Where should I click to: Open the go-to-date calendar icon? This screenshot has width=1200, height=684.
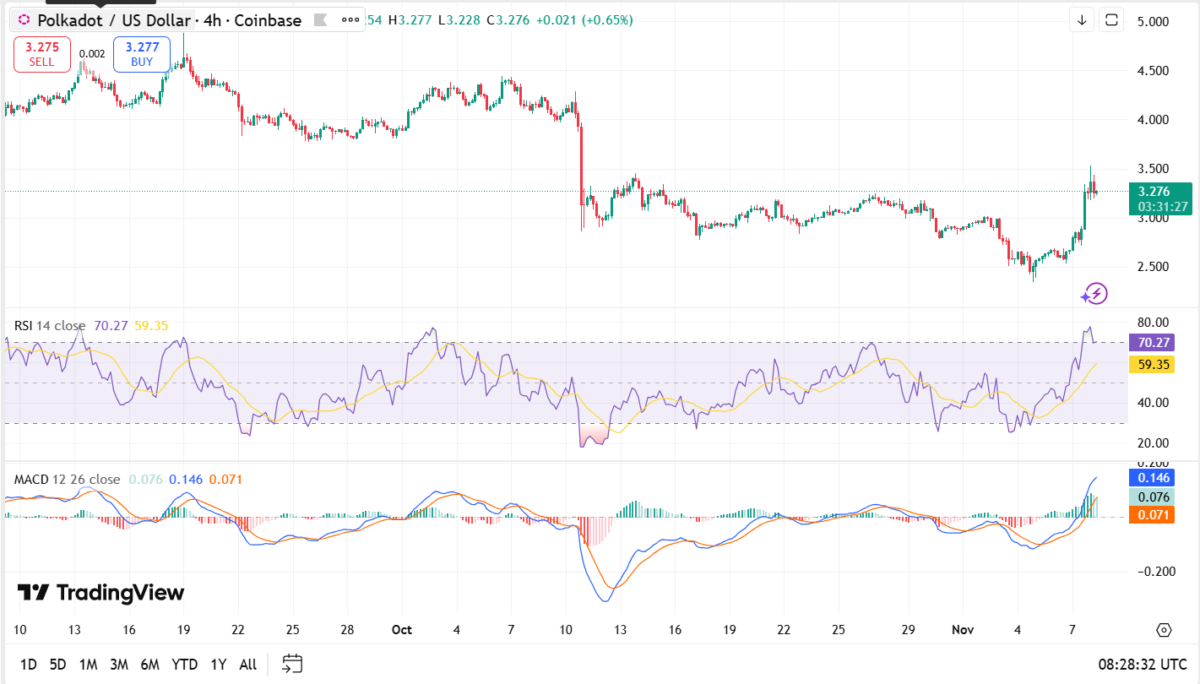click(x=291, y=664)
